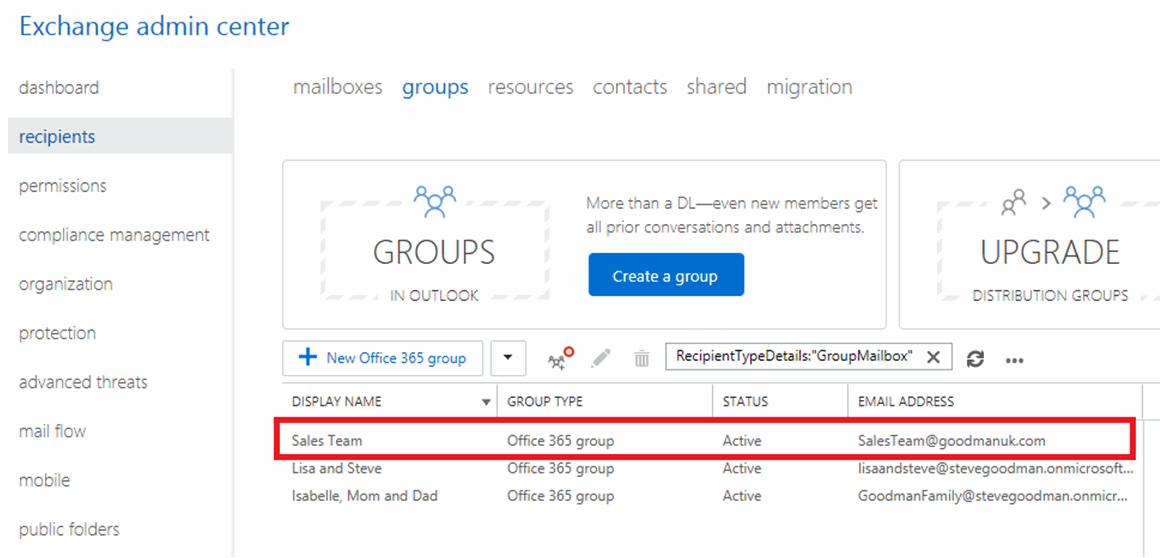Open public folders section
The width and height of the screenshot is (1160, 558).
(69, 529)
